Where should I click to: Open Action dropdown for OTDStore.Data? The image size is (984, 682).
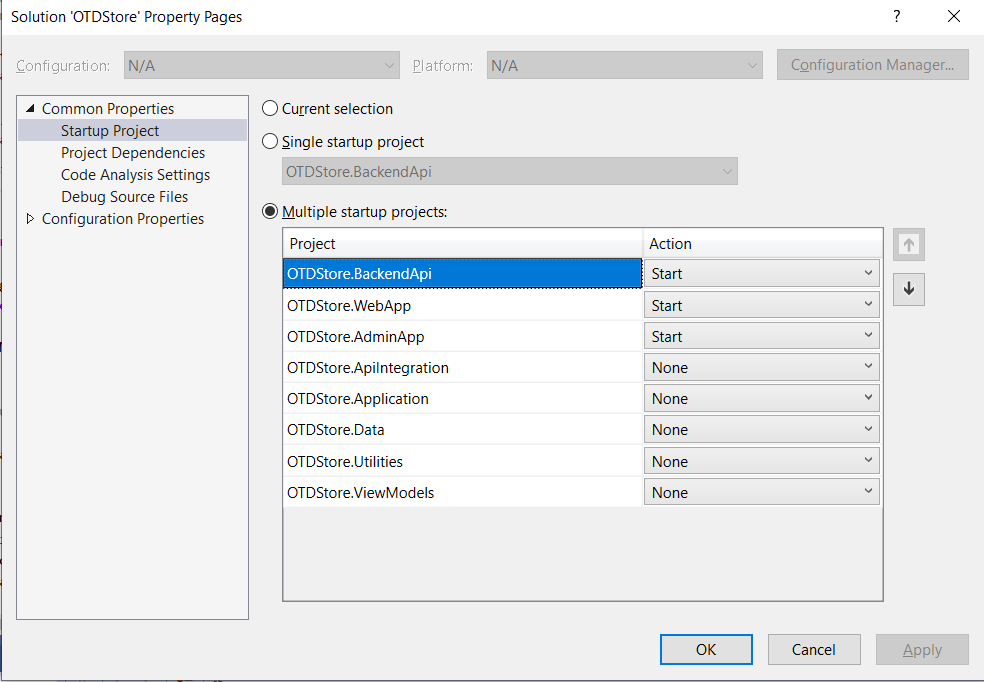pyautogui.click(x=761, y=430)
